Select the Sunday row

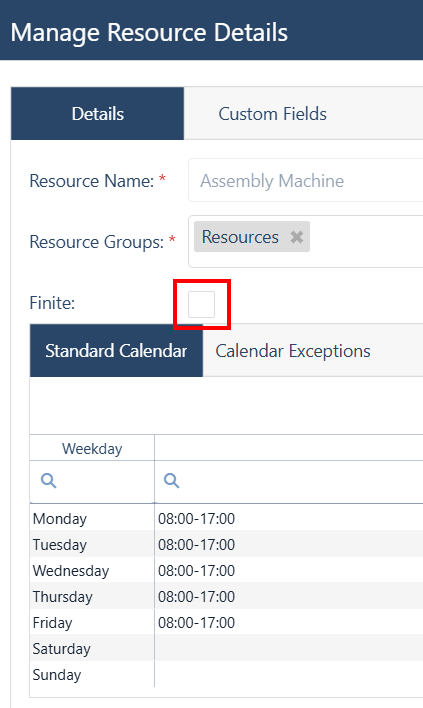pyautogui.click(x=227, y=675)
